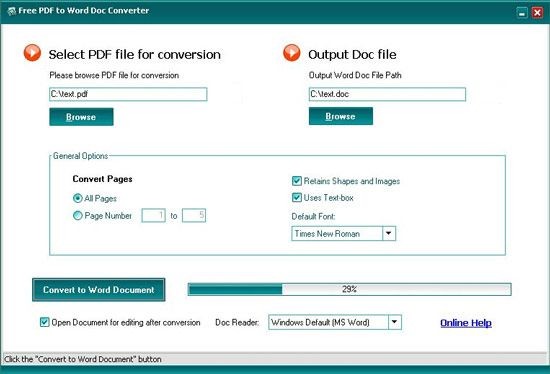
Task: Click the General Options group label
Action: tap(80, 156)
